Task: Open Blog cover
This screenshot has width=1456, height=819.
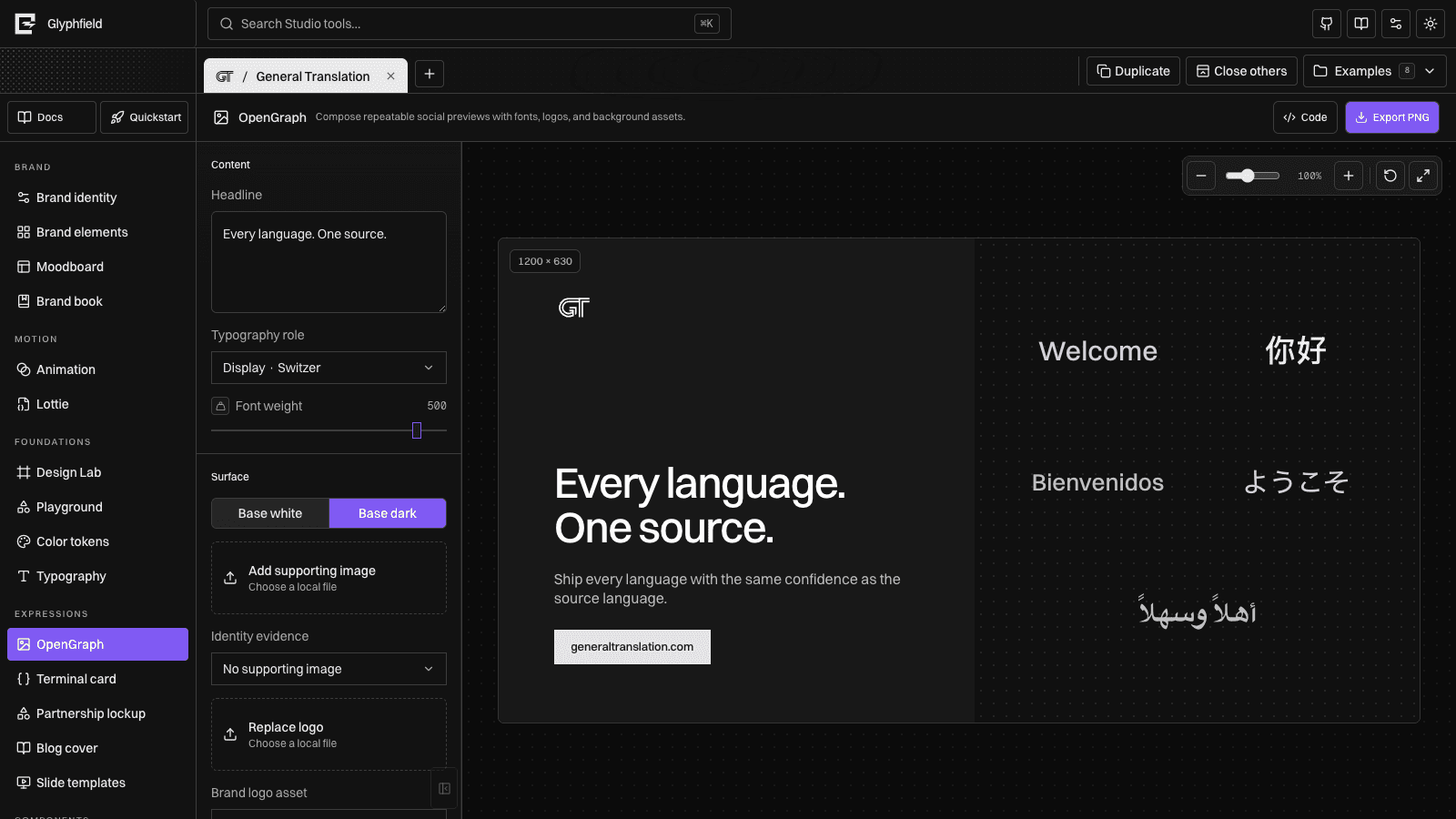Action: click(97, 748)
